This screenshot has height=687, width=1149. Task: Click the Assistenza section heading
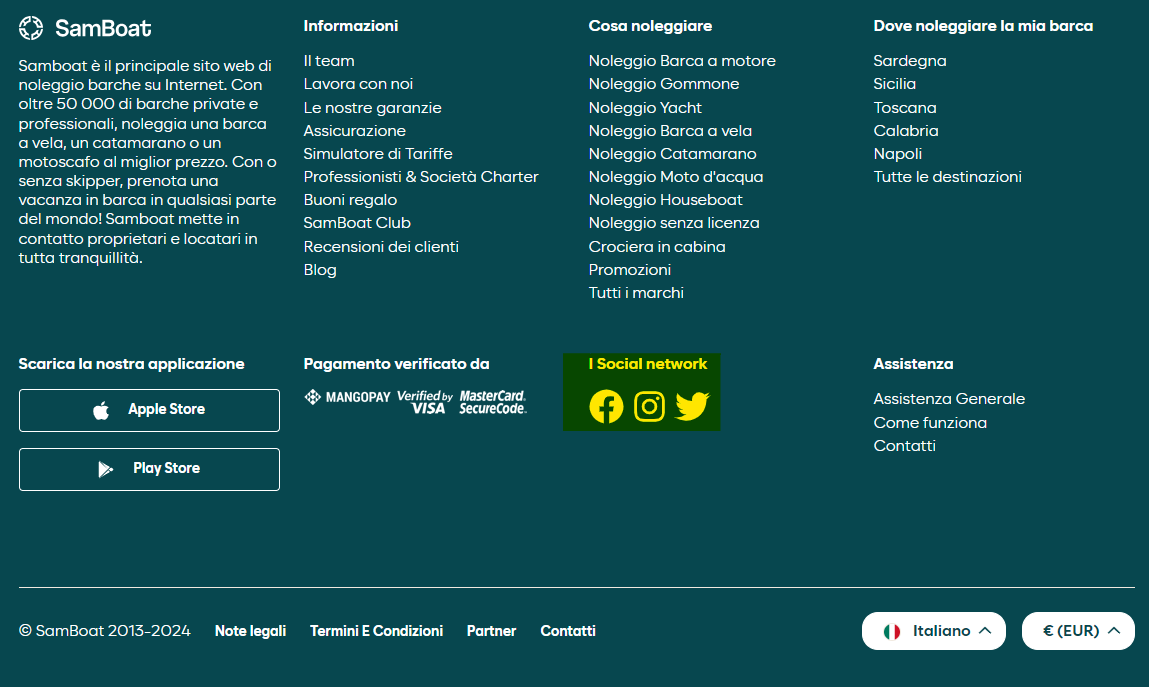pos(913,364)
